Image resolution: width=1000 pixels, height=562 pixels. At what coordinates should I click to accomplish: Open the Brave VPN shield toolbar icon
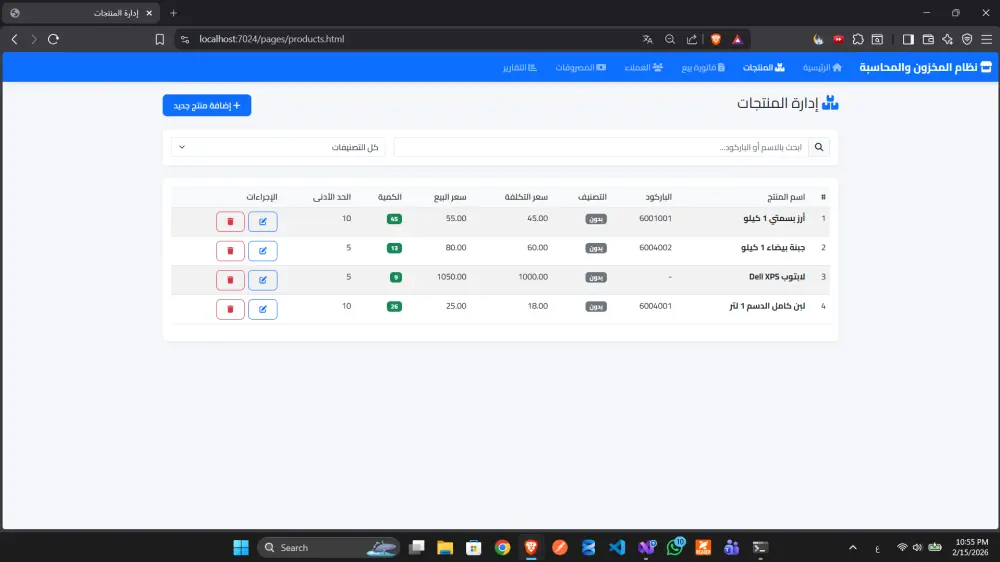(x=967, y=39)
